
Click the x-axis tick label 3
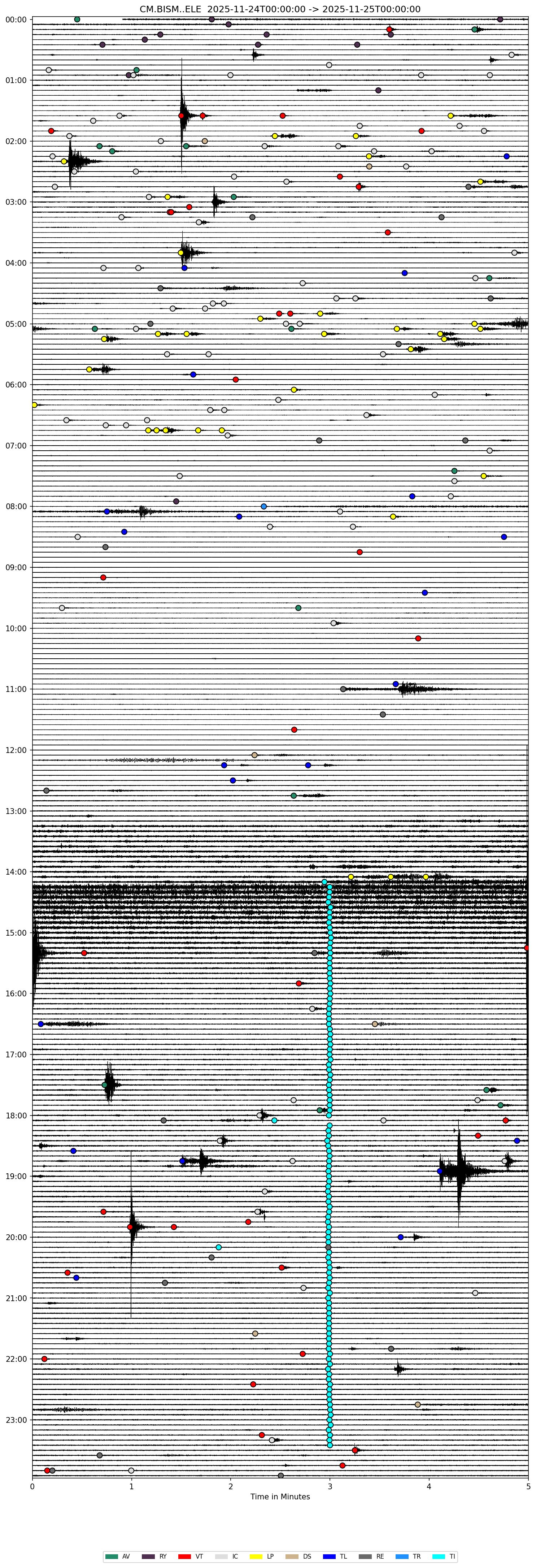330,1486
